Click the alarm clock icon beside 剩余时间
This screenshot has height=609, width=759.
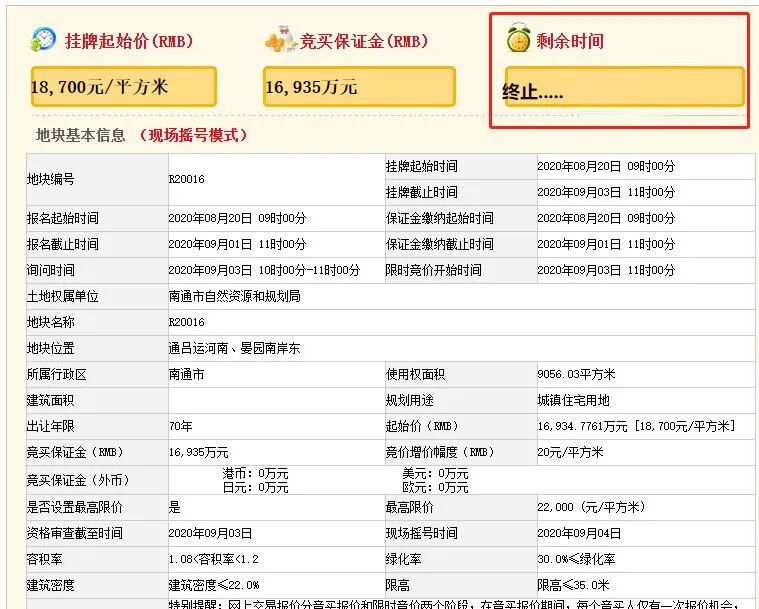(518, 38)
